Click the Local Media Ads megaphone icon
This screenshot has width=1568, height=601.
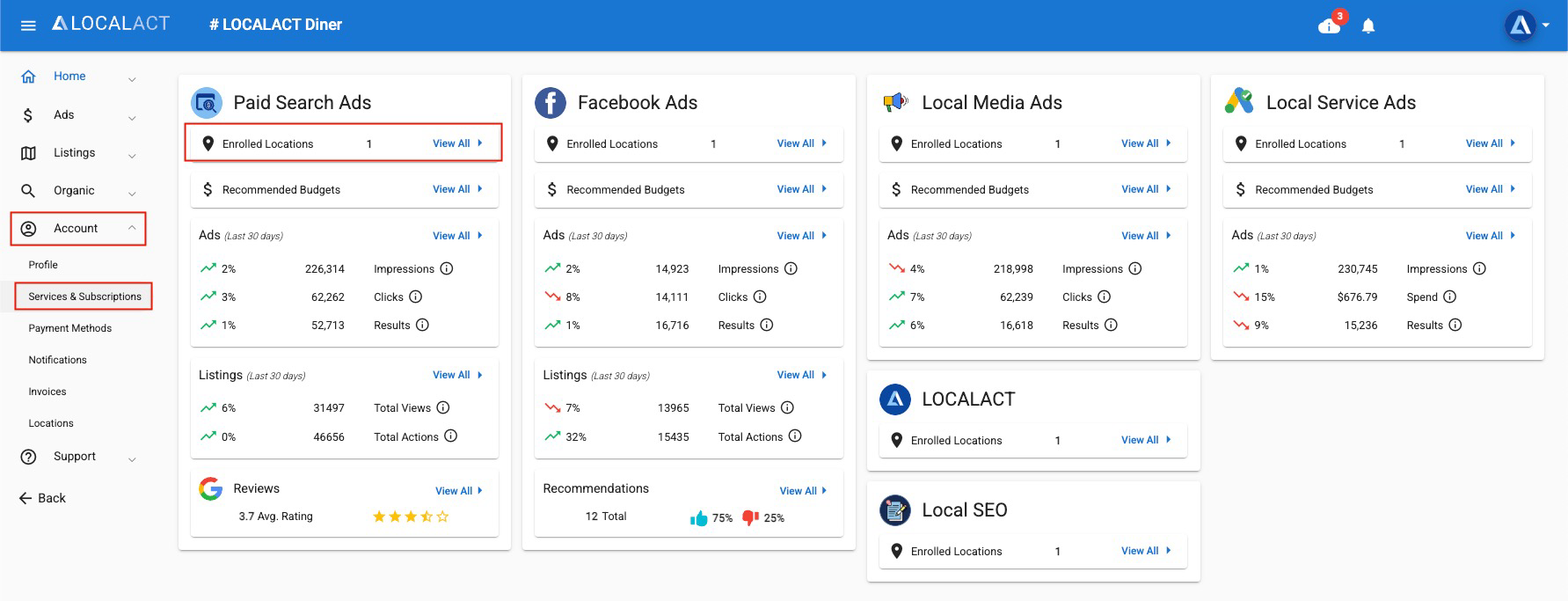click(895, 103)
